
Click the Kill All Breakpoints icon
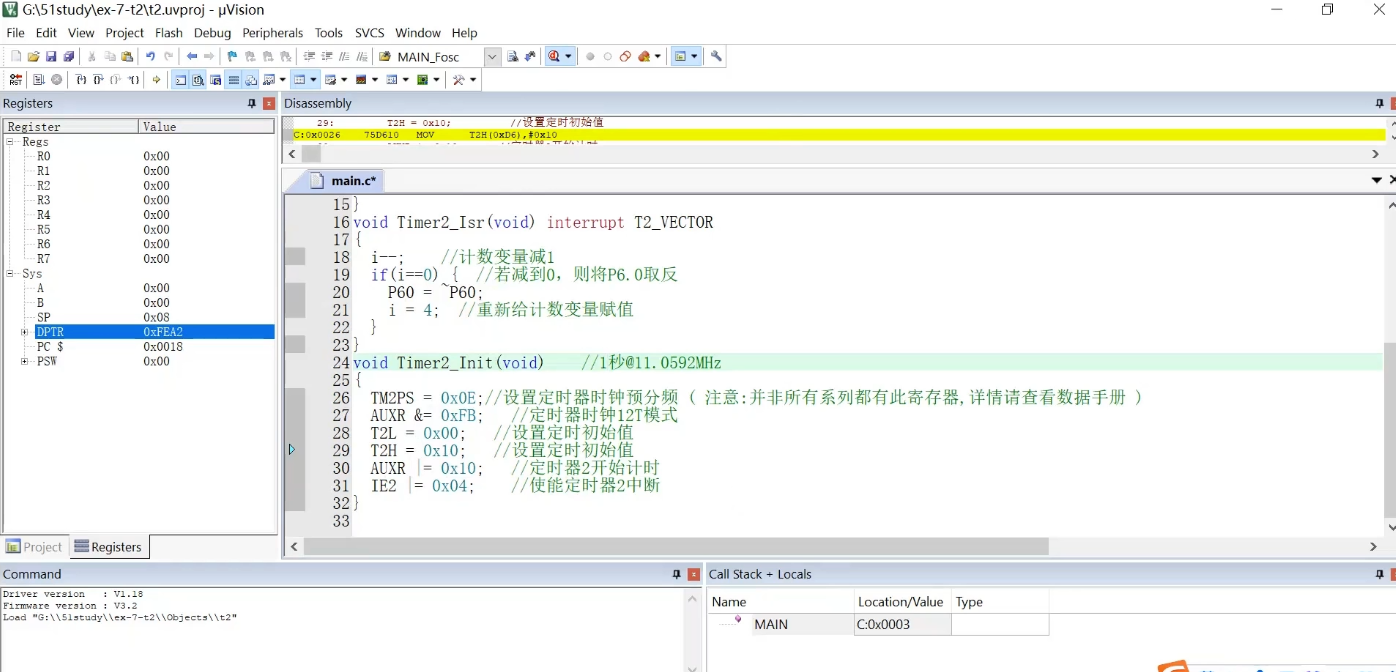[x=644, y=57]
